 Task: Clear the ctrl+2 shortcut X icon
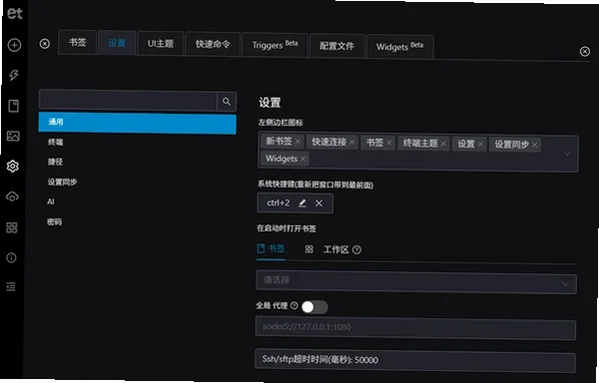click(319, 203)
